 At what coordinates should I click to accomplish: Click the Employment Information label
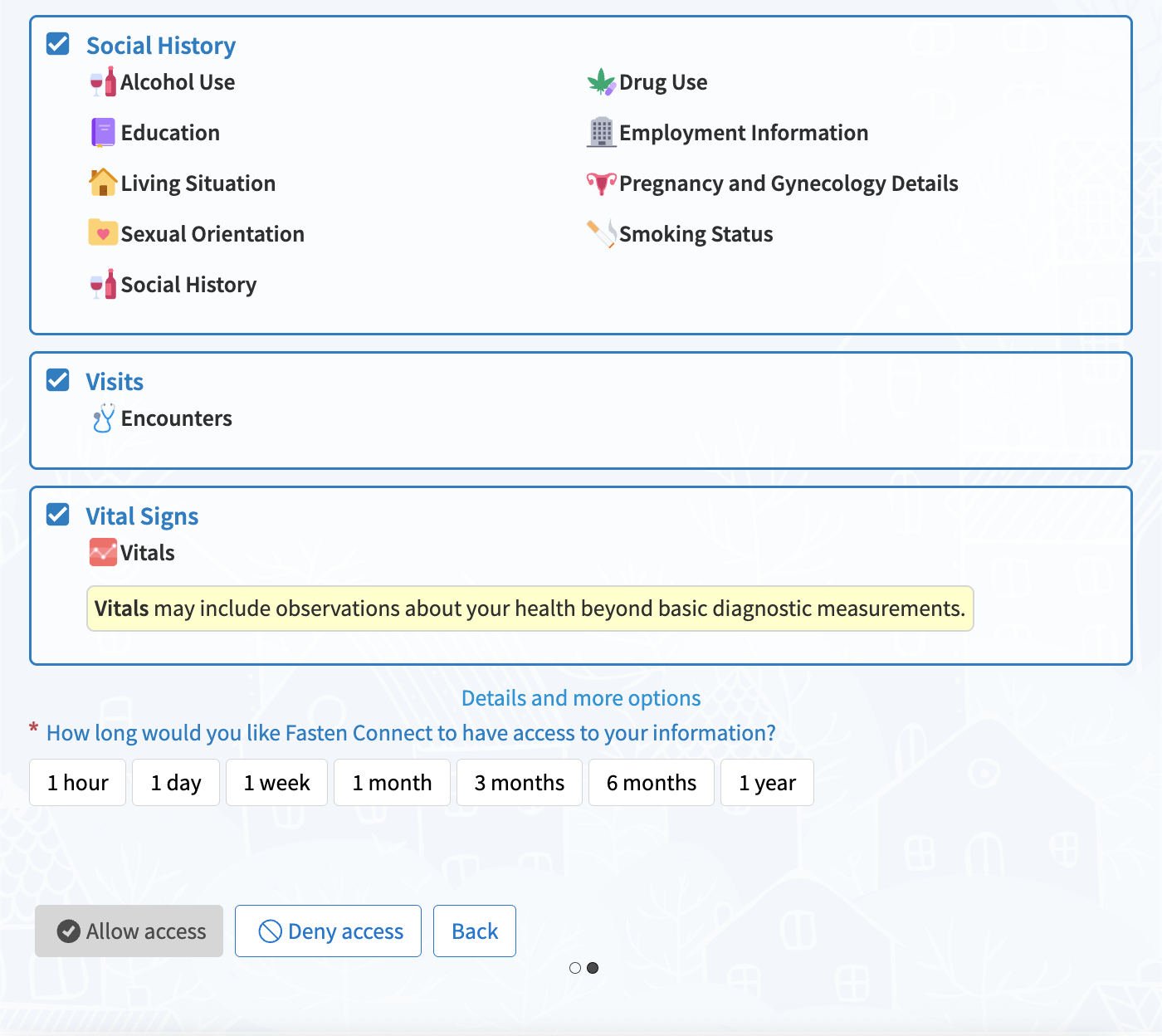pos(744,133)
